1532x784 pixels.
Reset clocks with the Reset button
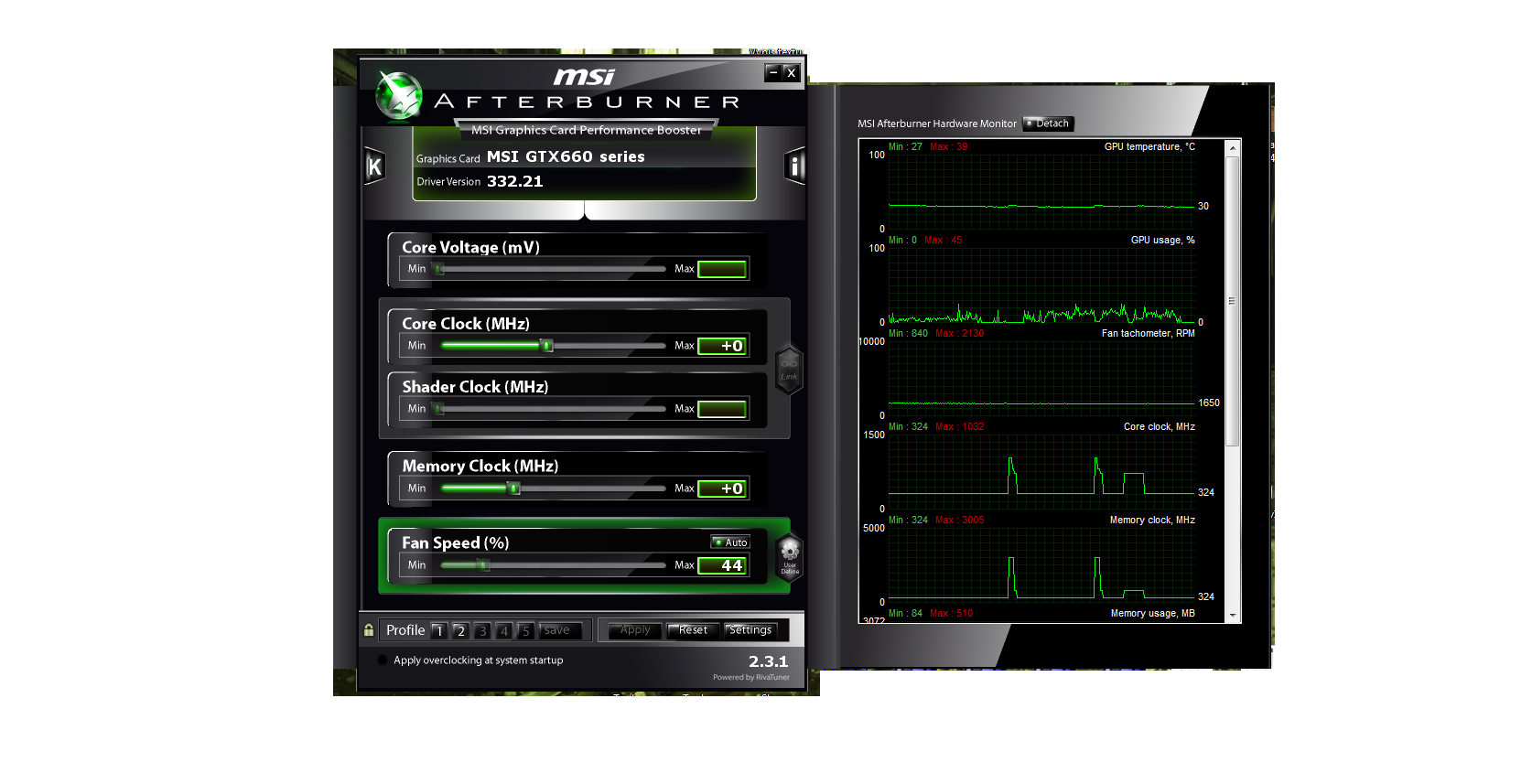[693, 630]
